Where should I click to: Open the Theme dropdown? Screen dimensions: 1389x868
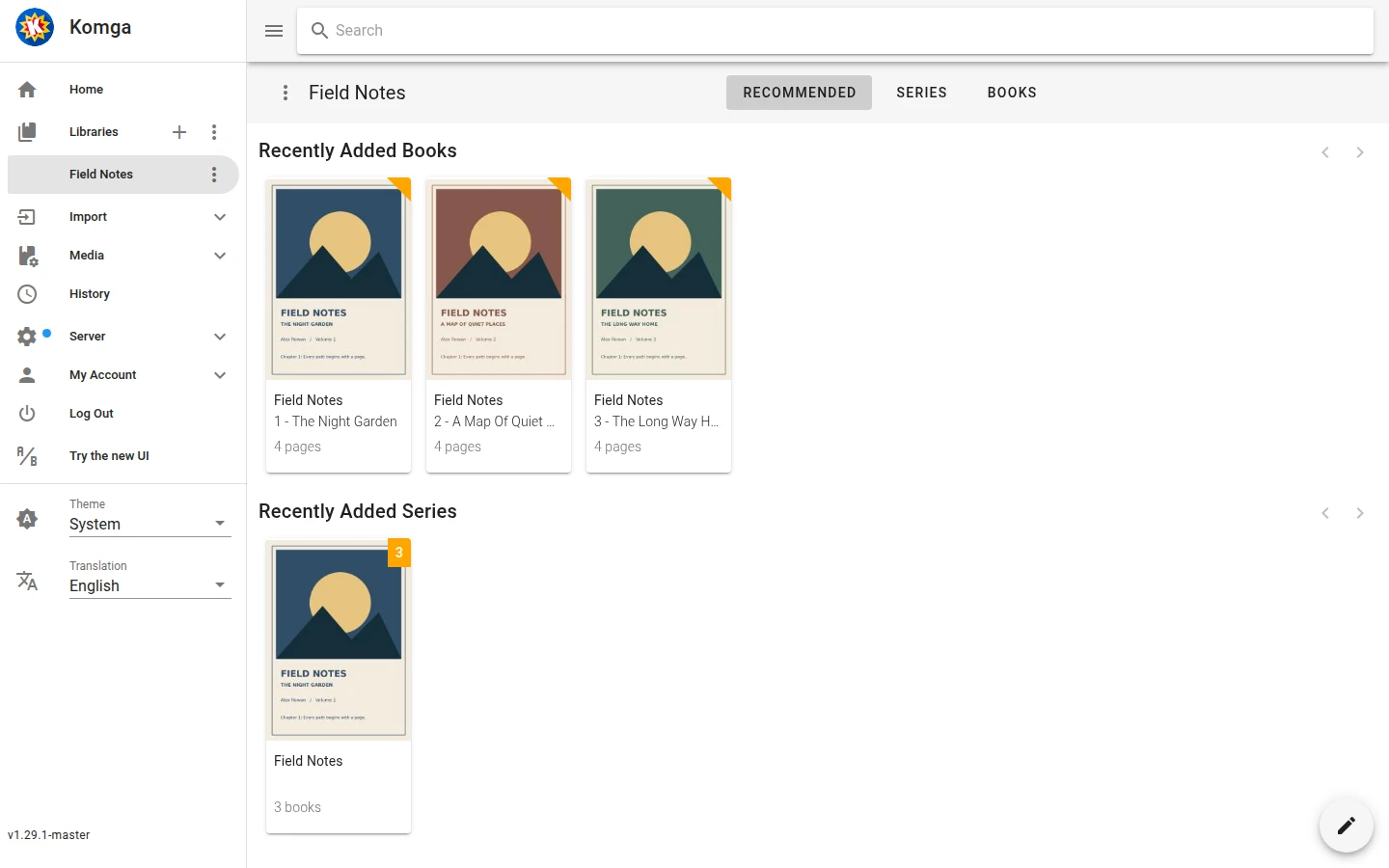tap(150, 524)
